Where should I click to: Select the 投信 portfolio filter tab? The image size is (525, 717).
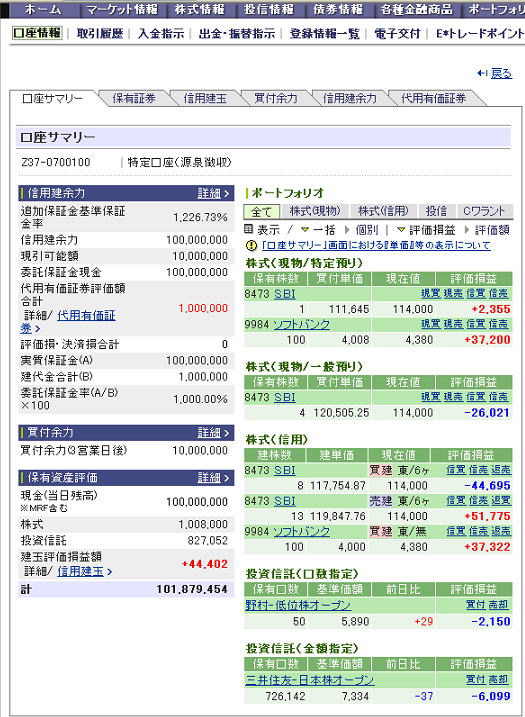(436, 211)
